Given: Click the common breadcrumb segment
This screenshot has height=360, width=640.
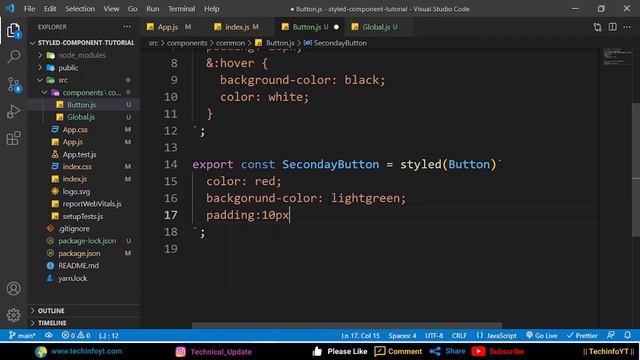Looking at the screenshot, I should 230,43.
